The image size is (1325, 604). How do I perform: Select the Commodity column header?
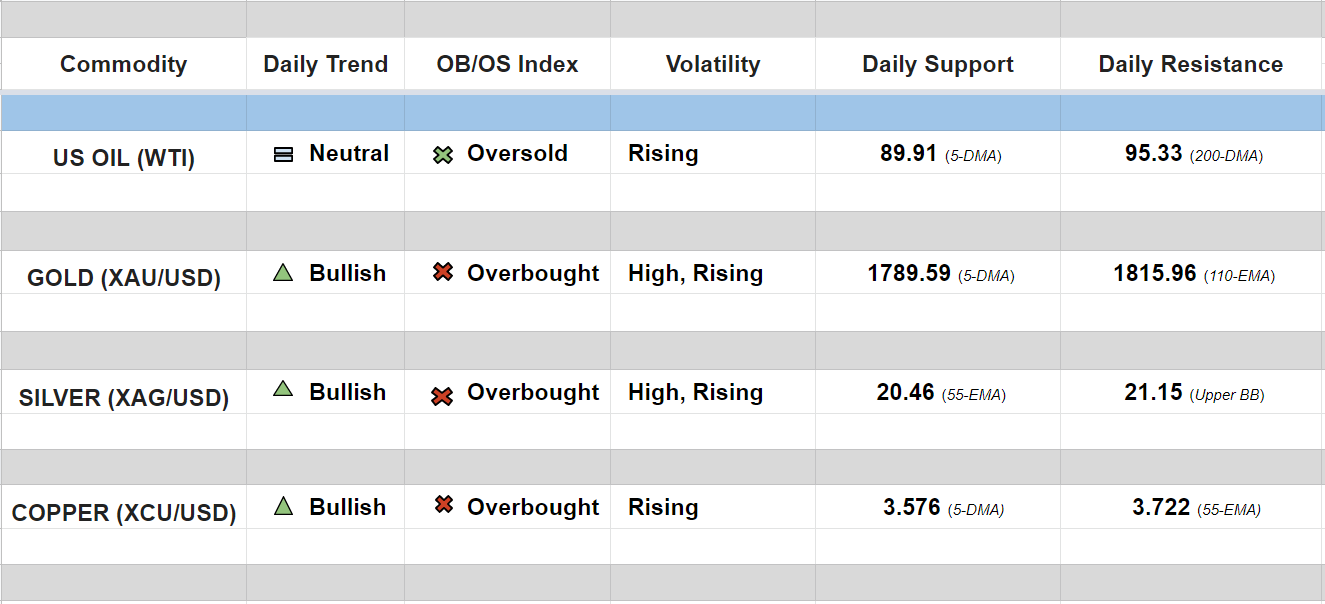pyautogui.click(x=123, y=65)
